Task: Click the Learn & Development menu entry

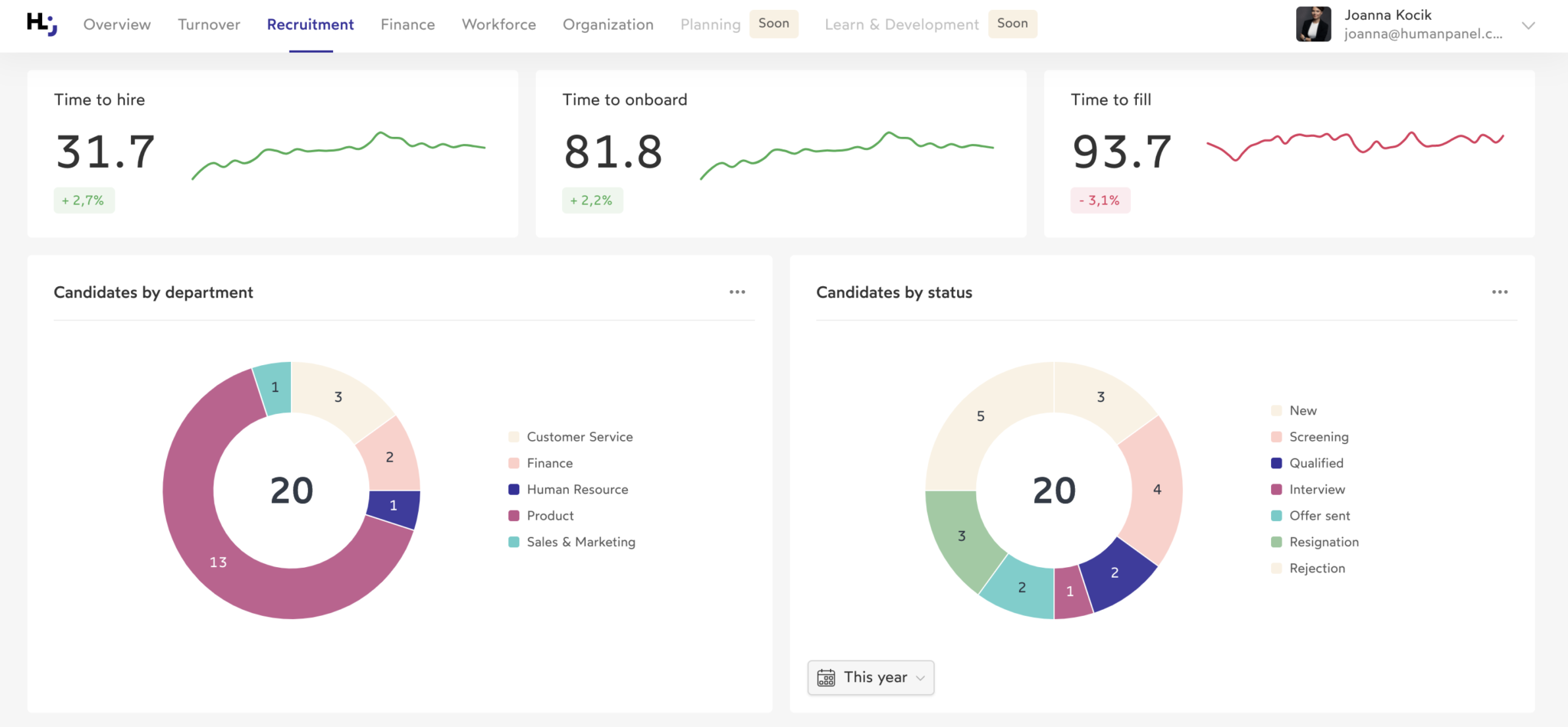Action: click(x=900, y=24)
